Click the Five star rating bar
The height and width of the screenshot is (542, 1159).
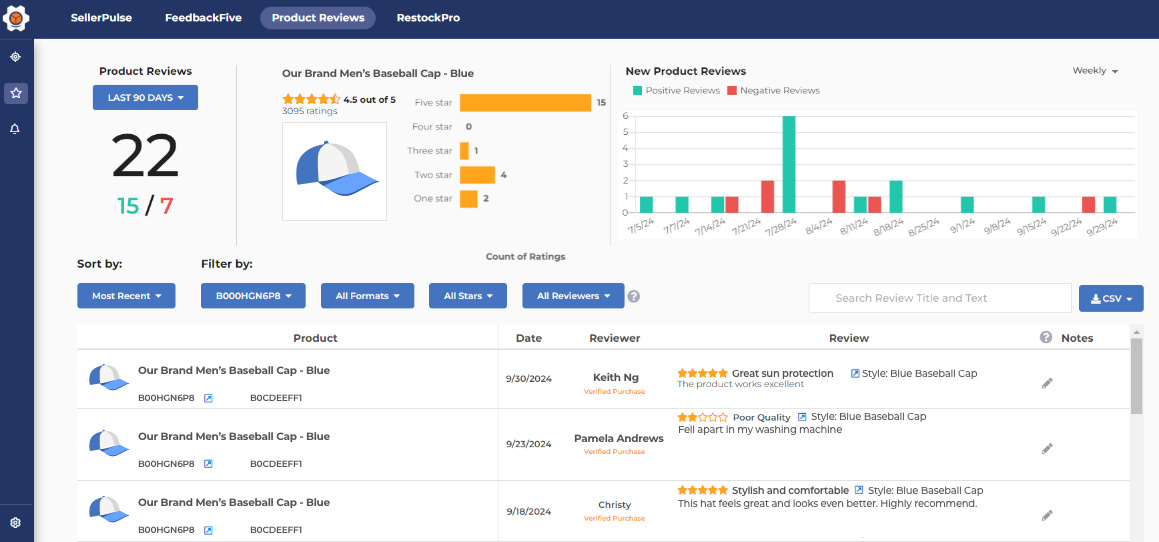pos(525,103)
